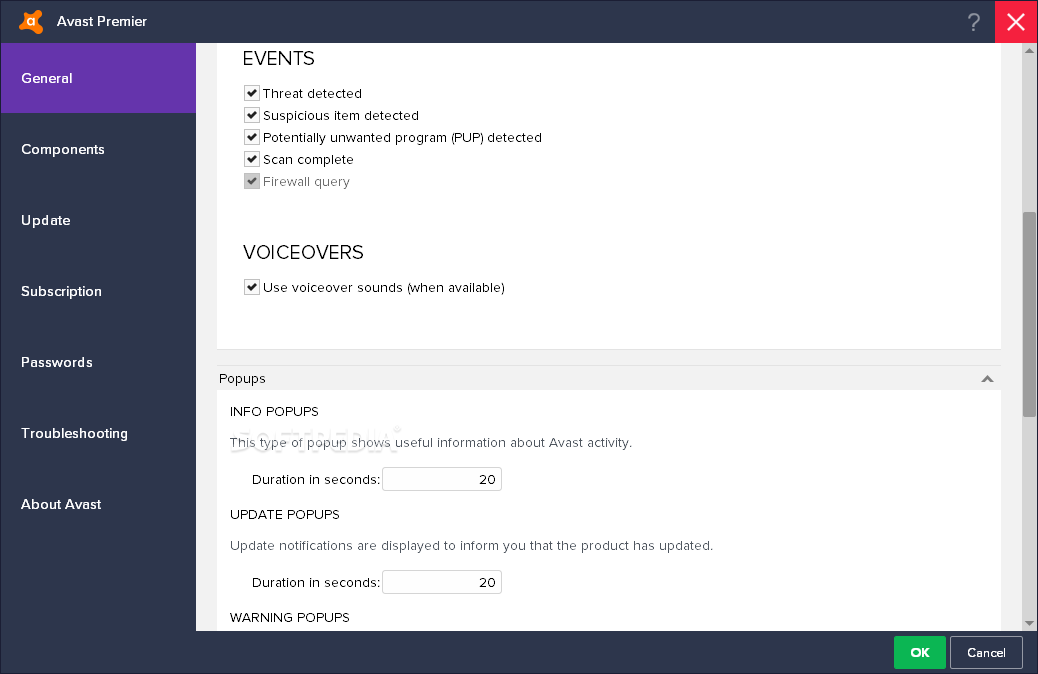Disable Use voiceover sounds option
This screenshot has width=1038, height=674.
252,287
